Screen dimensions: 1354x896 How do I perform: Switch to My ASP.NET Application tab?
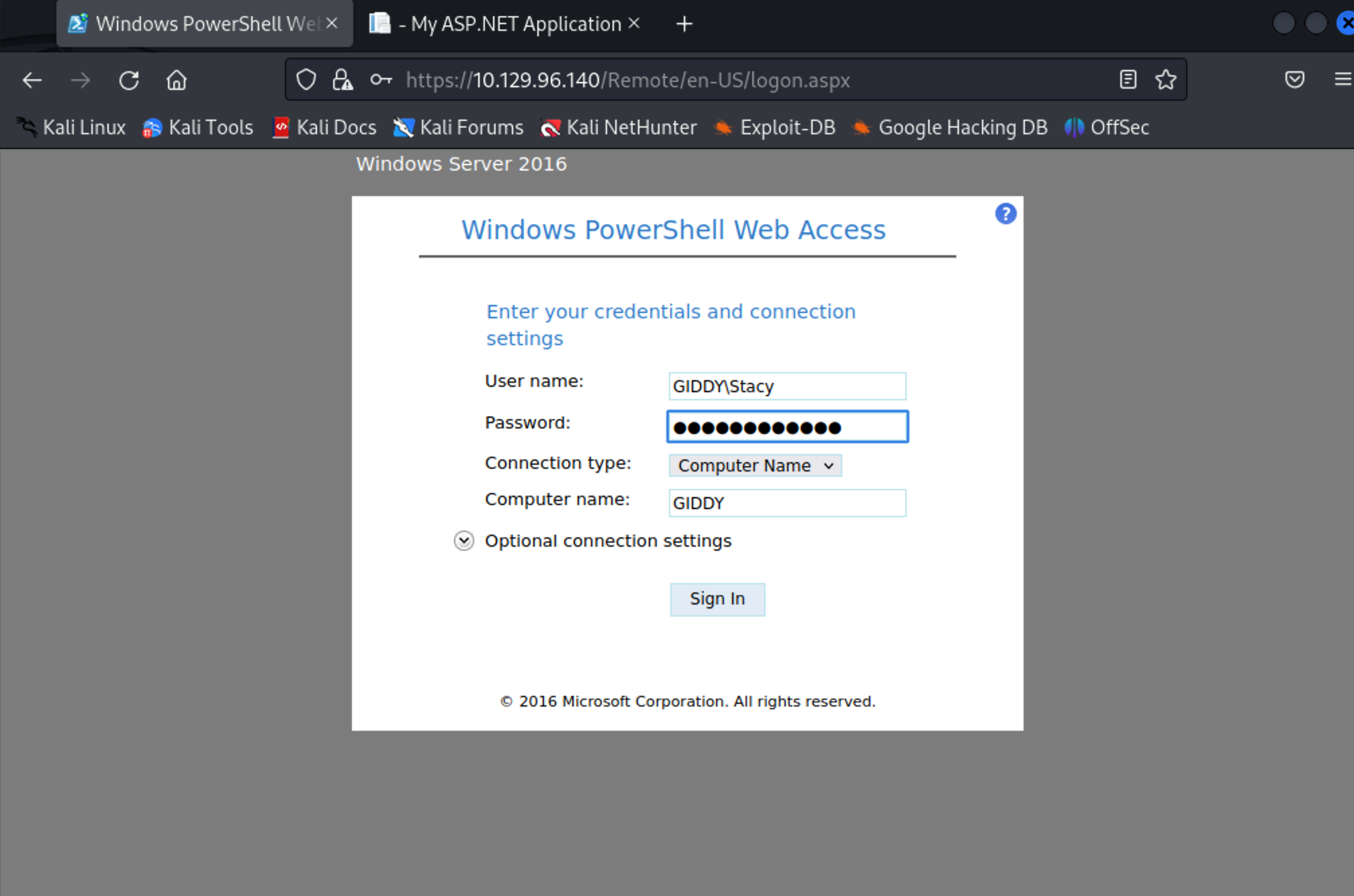(504, 24)
